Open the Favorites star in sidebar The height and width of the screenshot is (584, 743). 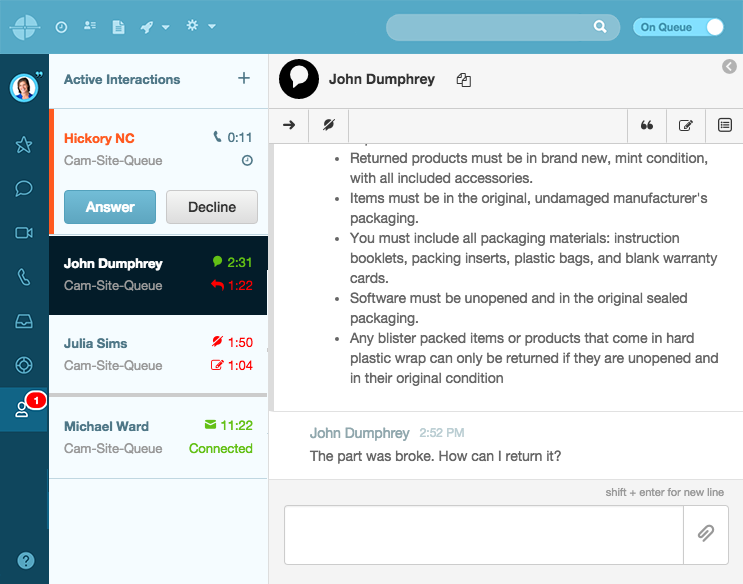point(24,145)
